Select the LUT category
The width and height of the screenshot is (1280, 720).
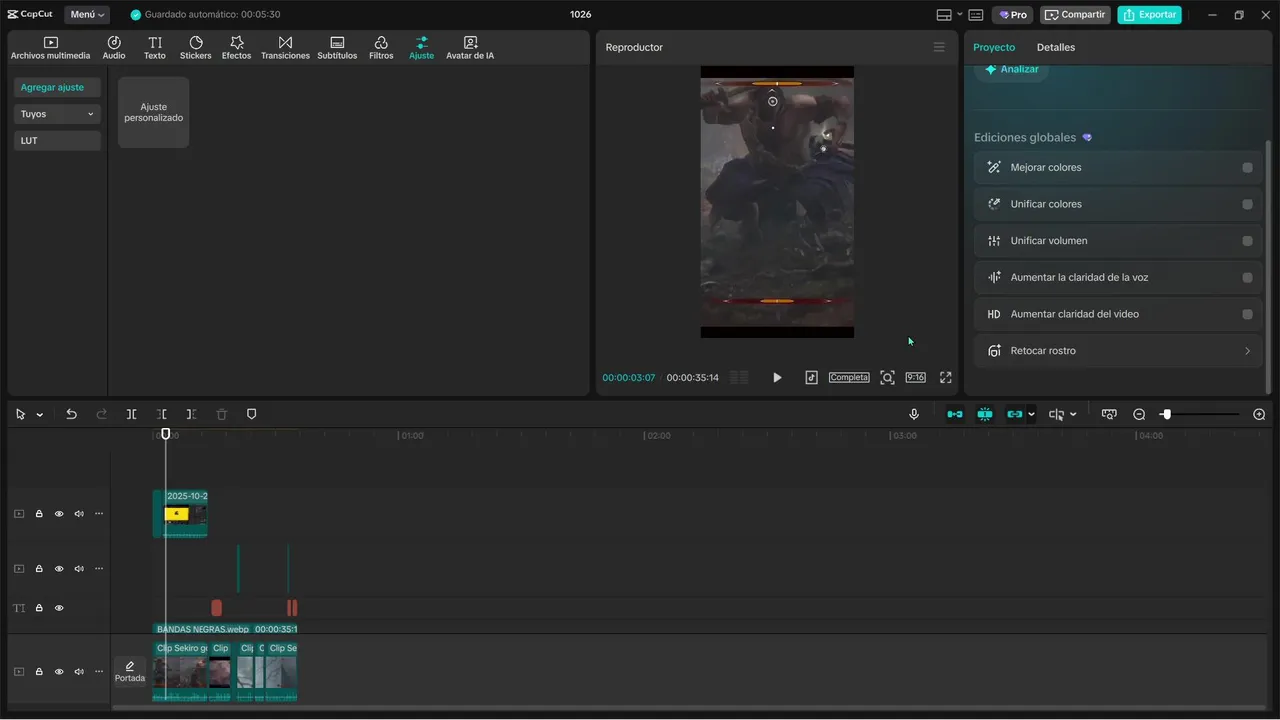(x=57, y=141)
